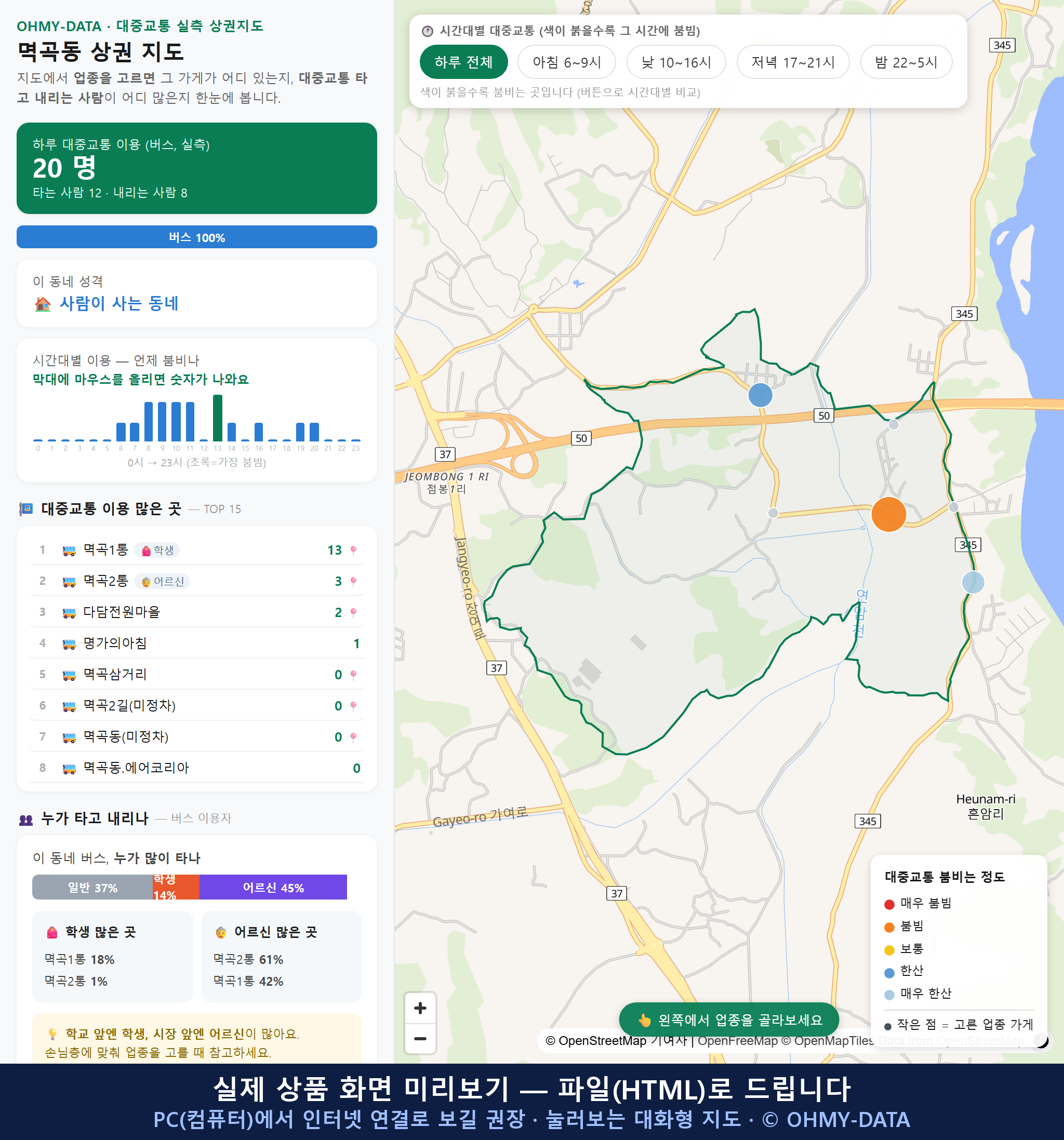Image resolution: width=1064 pixels, height=1140 pixels.
Task: Click the map pin icon for 멱곡2통
Action: (x=353, y=582)
